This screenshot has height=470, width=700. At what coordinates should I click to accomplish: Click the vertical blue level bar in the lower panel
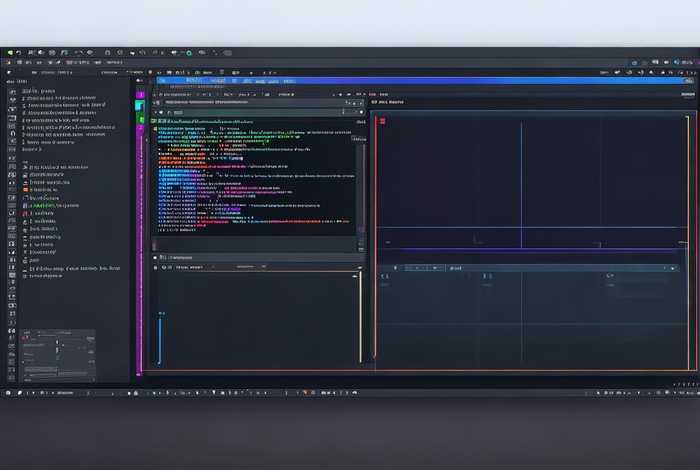[x=159, y=339]
